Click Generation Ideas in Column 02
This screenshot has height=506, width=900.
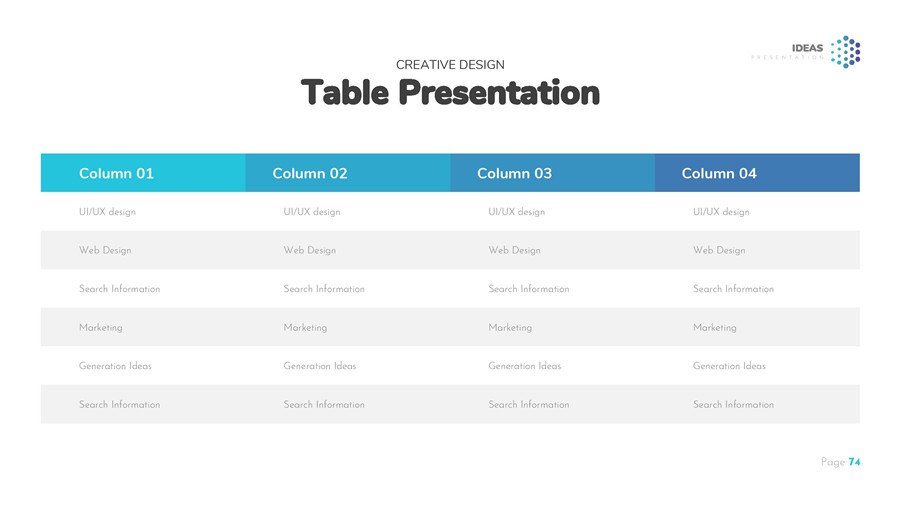pos(320,366)
